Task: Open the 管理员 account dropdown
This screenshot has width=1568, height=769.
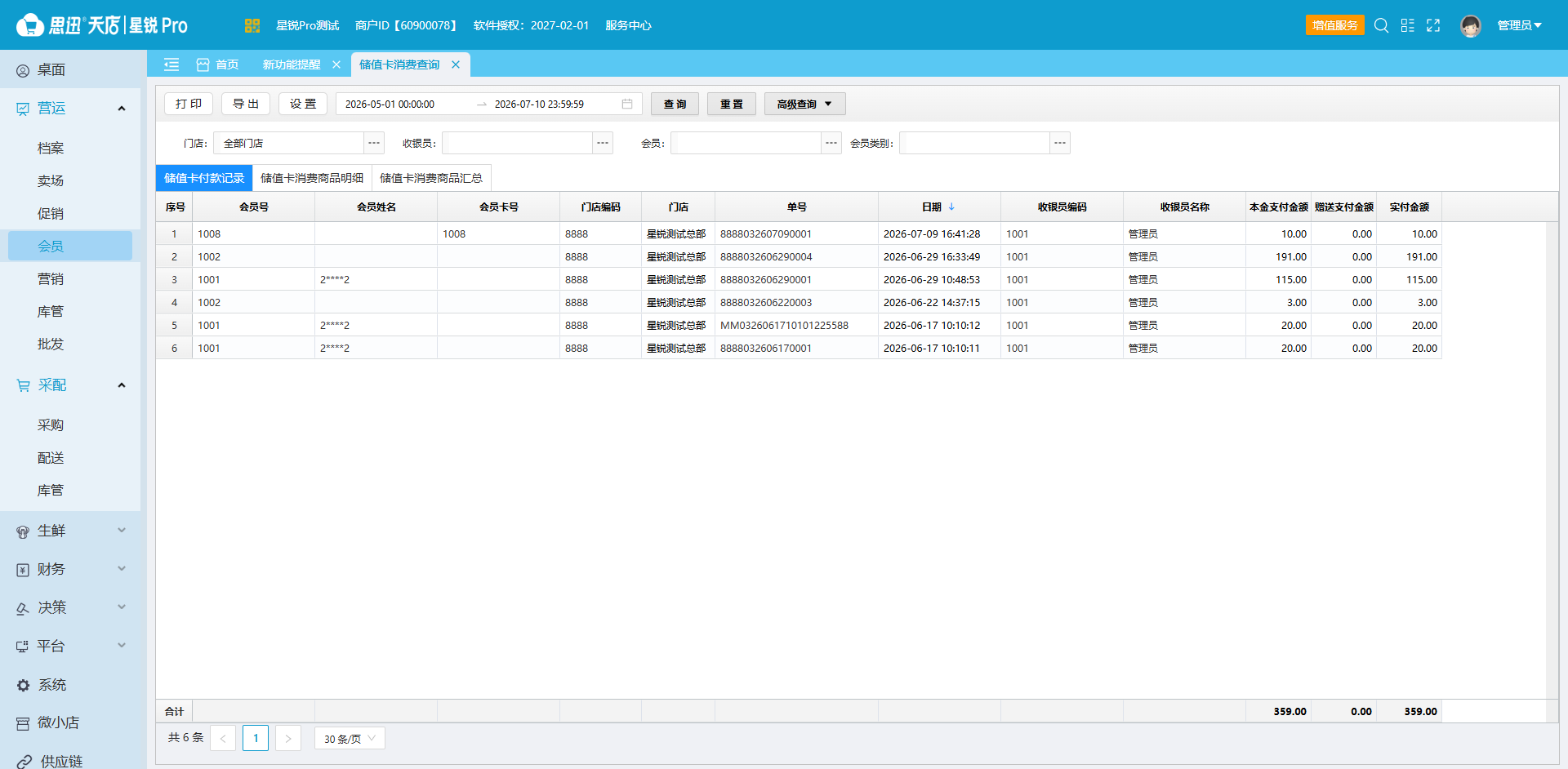Action: tap(1519, 25)
